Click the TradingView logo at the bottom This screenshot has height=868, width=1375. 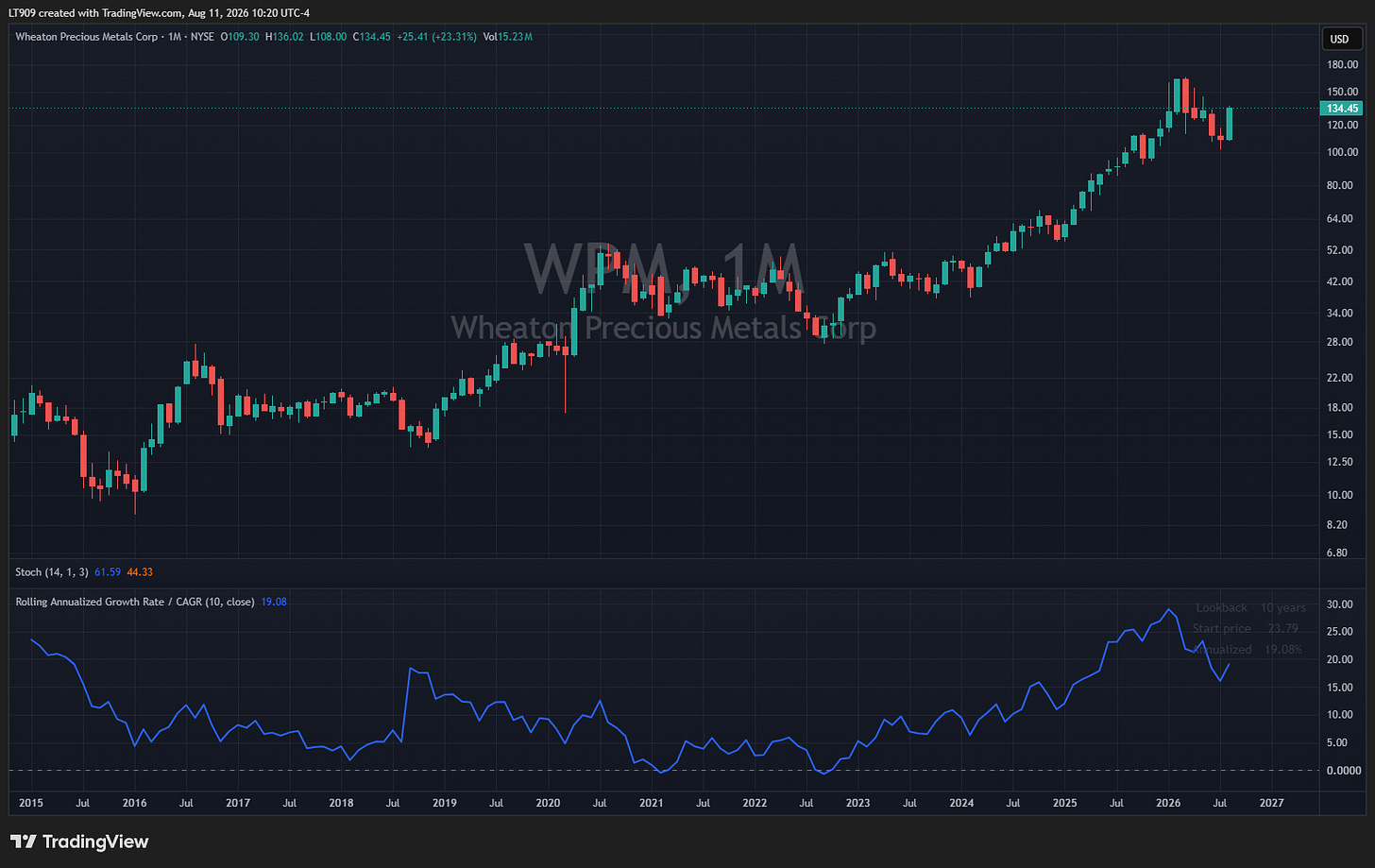[x=79, y=842]
